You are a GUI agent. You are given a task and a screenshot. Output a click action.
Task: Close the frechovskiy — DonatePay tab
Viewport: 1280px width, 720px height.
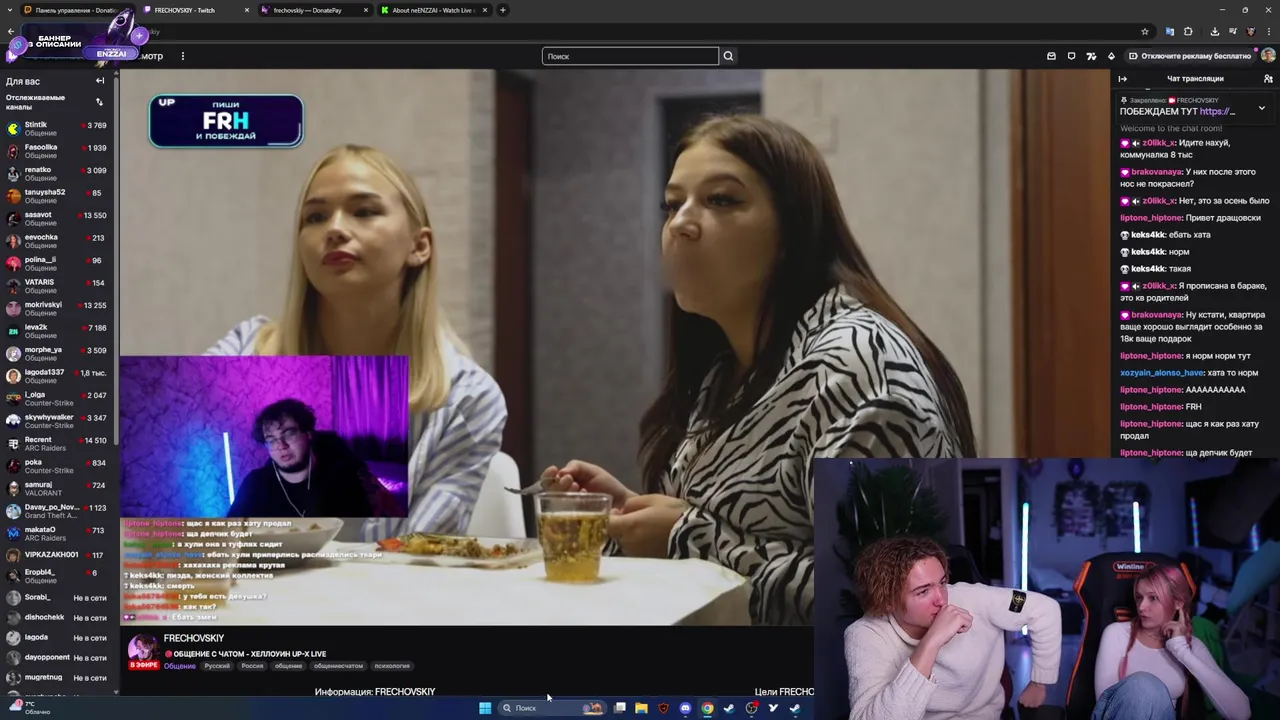point(365,10)
